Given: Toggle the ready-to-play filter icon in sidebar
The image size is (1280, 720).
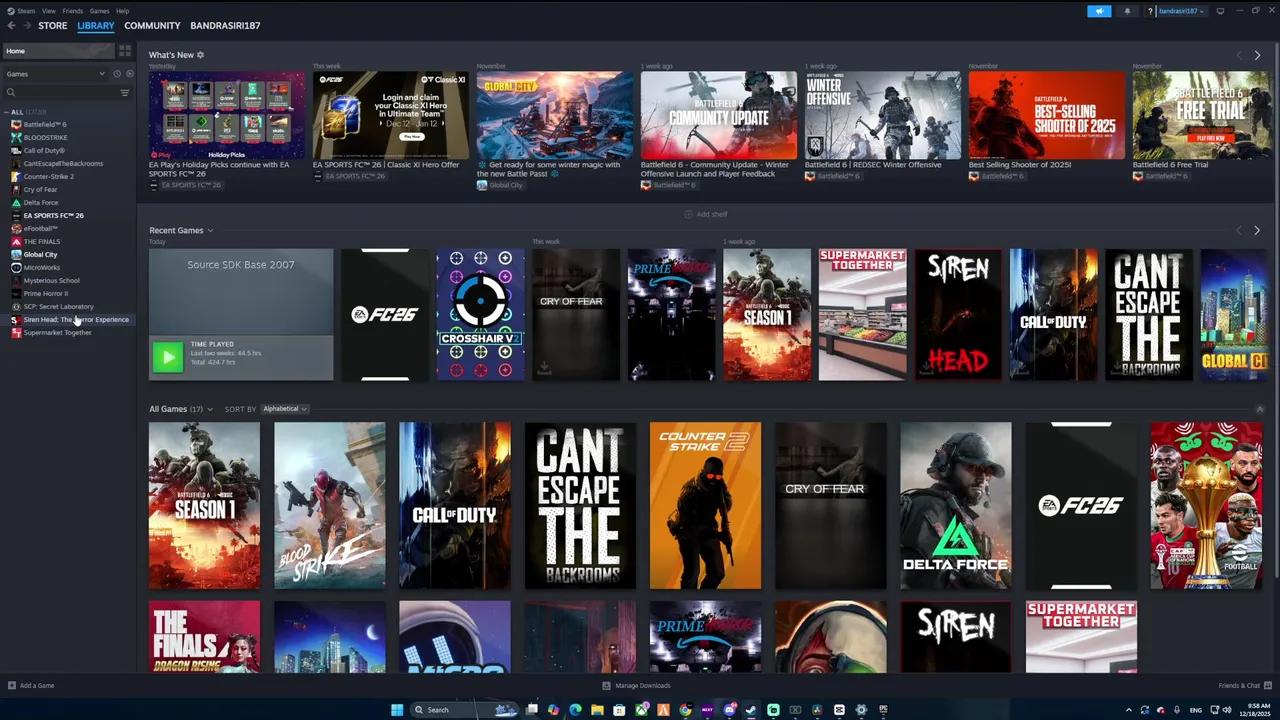Looking at the screenshot, I should click(129, 74).
